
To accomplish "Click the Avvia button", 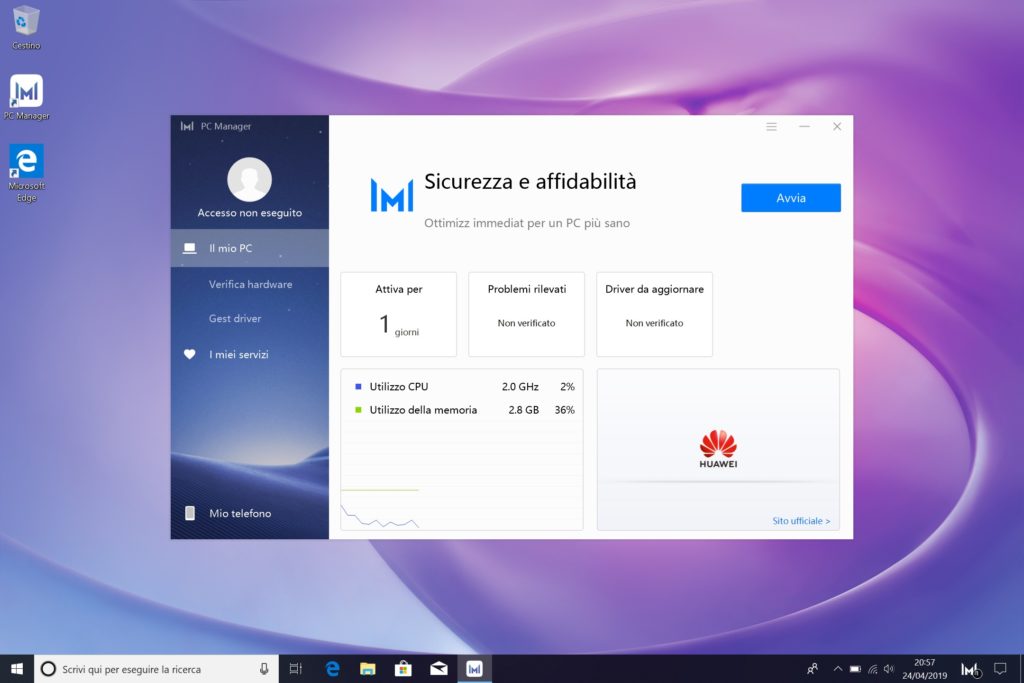I will 791,198.
